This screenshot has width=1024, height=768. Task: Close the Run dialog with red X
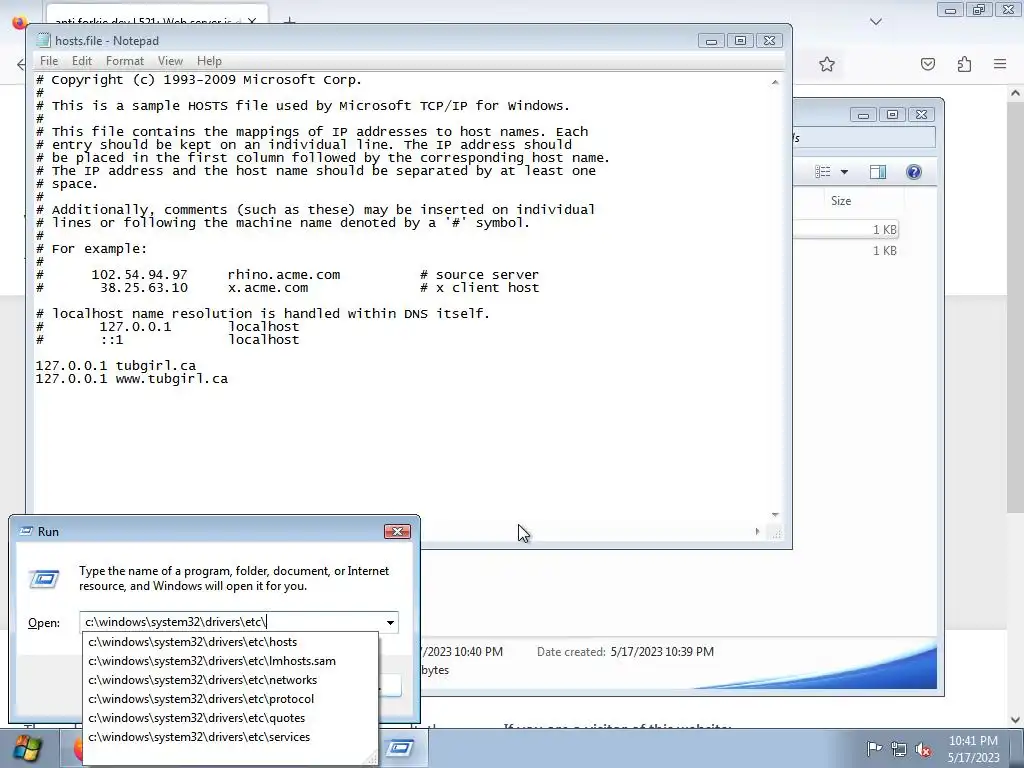[397, 532]
